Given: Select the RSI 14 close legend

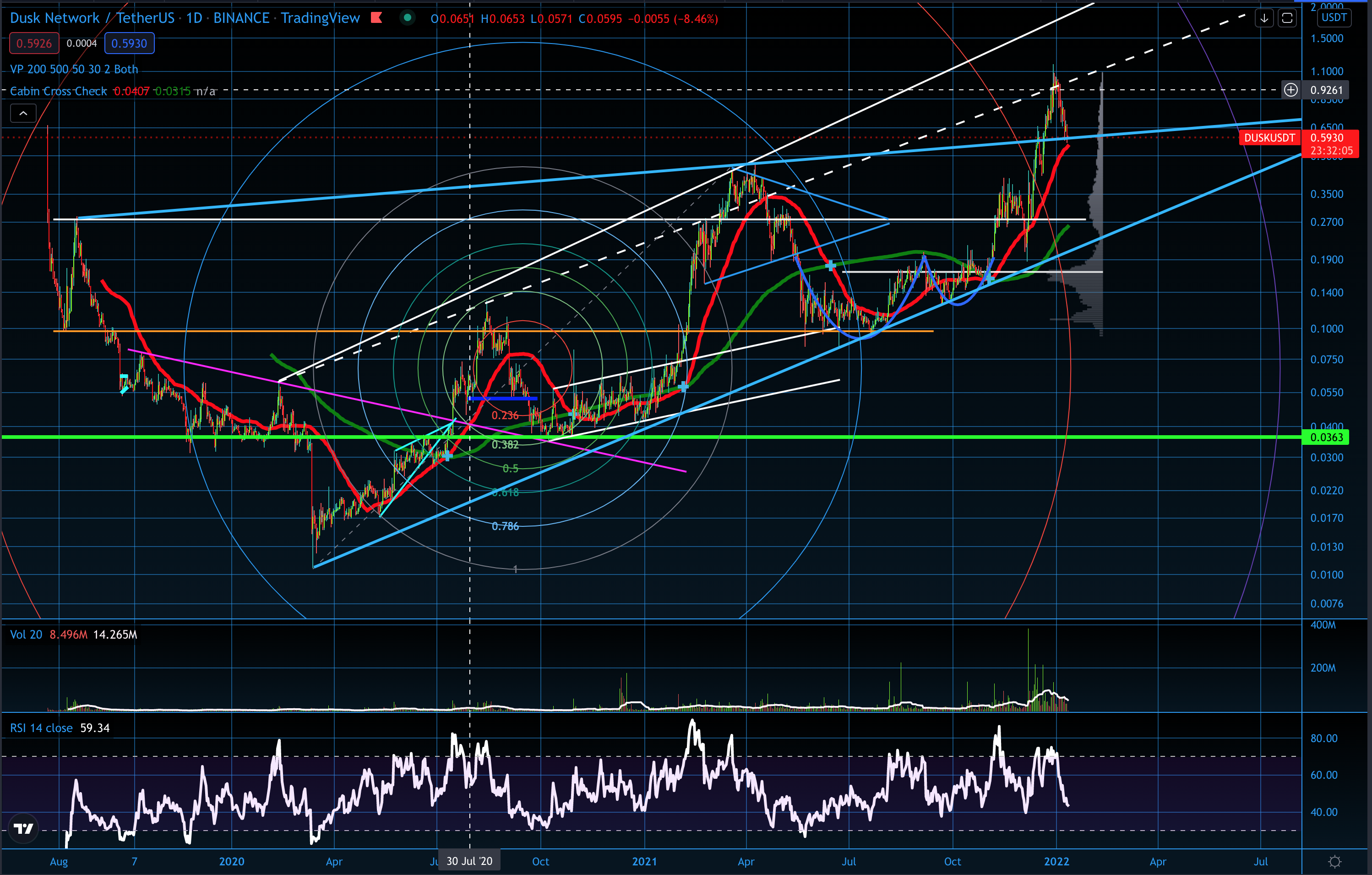Looking at the screenshot, I should click(41, 728).
